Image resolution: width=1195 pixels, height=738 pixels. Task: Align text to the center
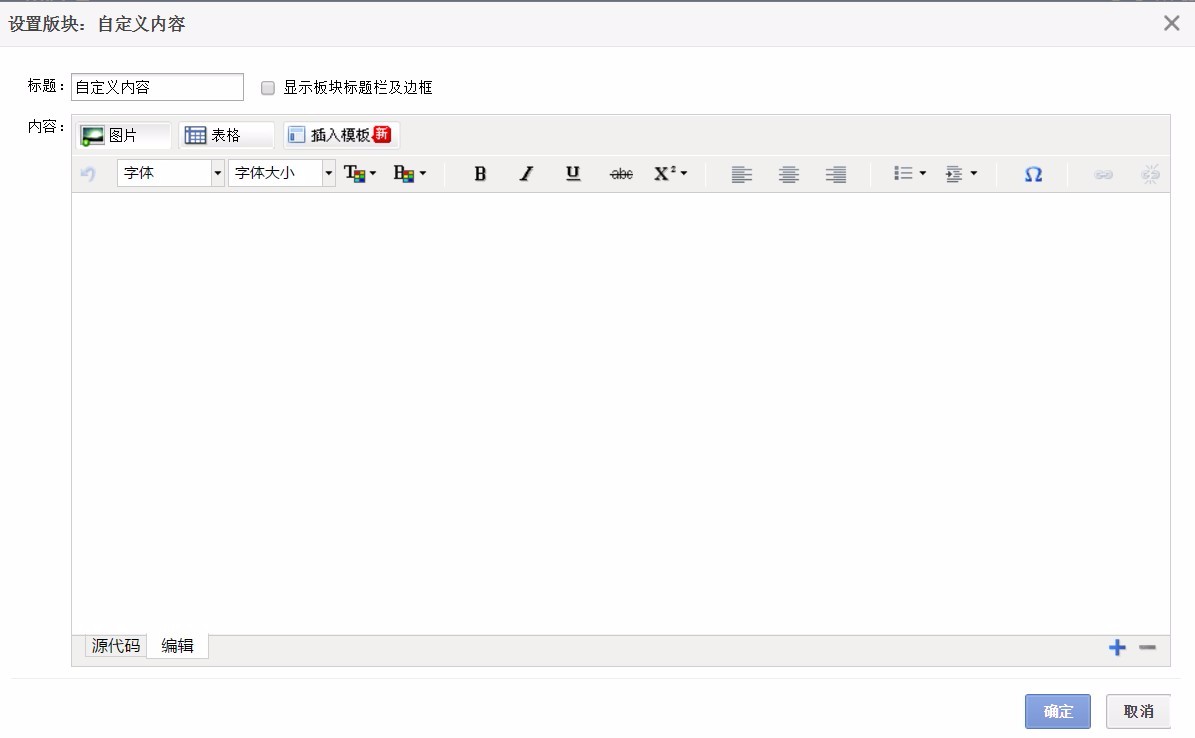click(789, 173)
